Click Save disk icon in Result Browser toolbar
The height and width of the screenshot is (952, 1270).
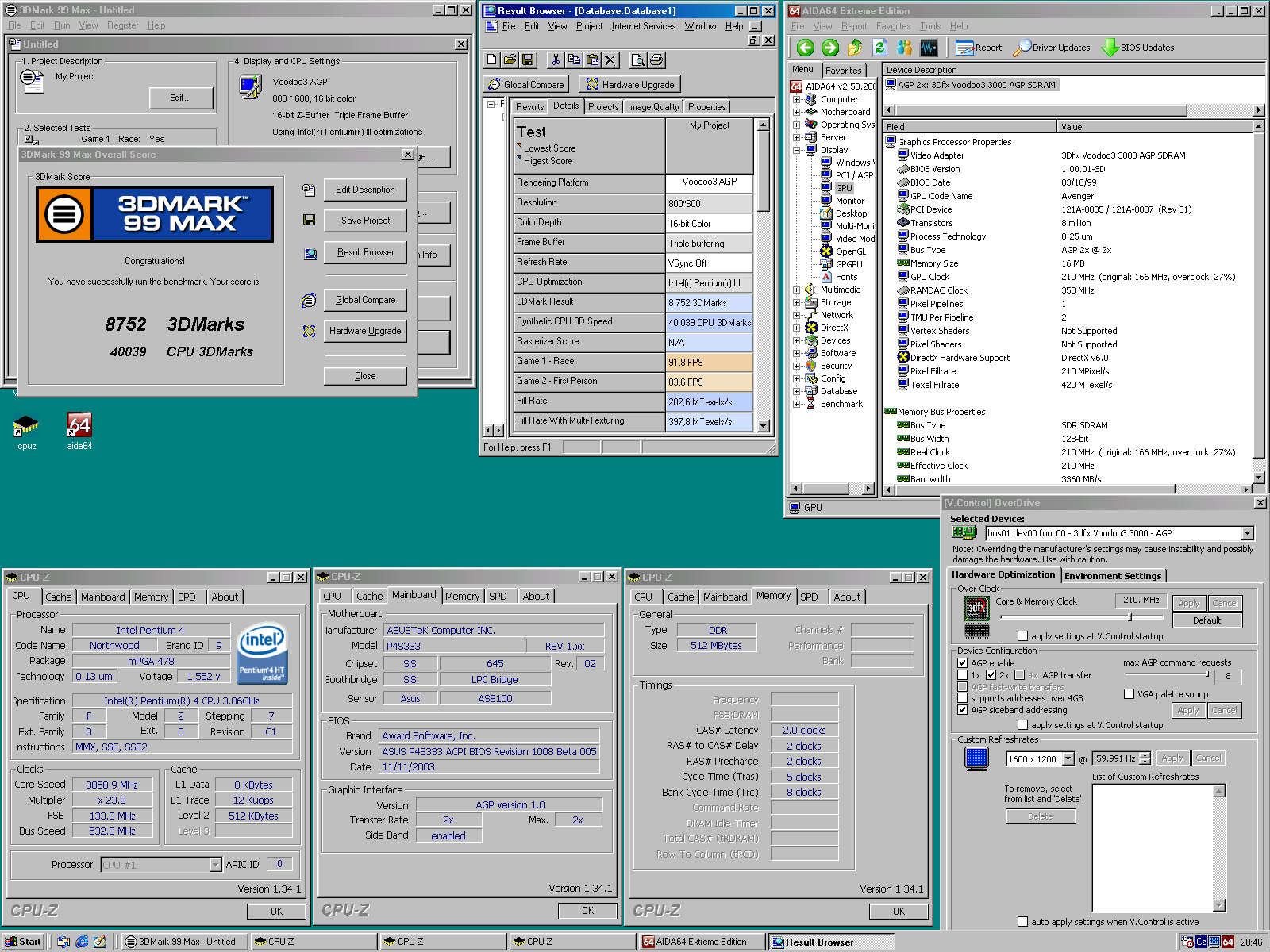[529, 59]
